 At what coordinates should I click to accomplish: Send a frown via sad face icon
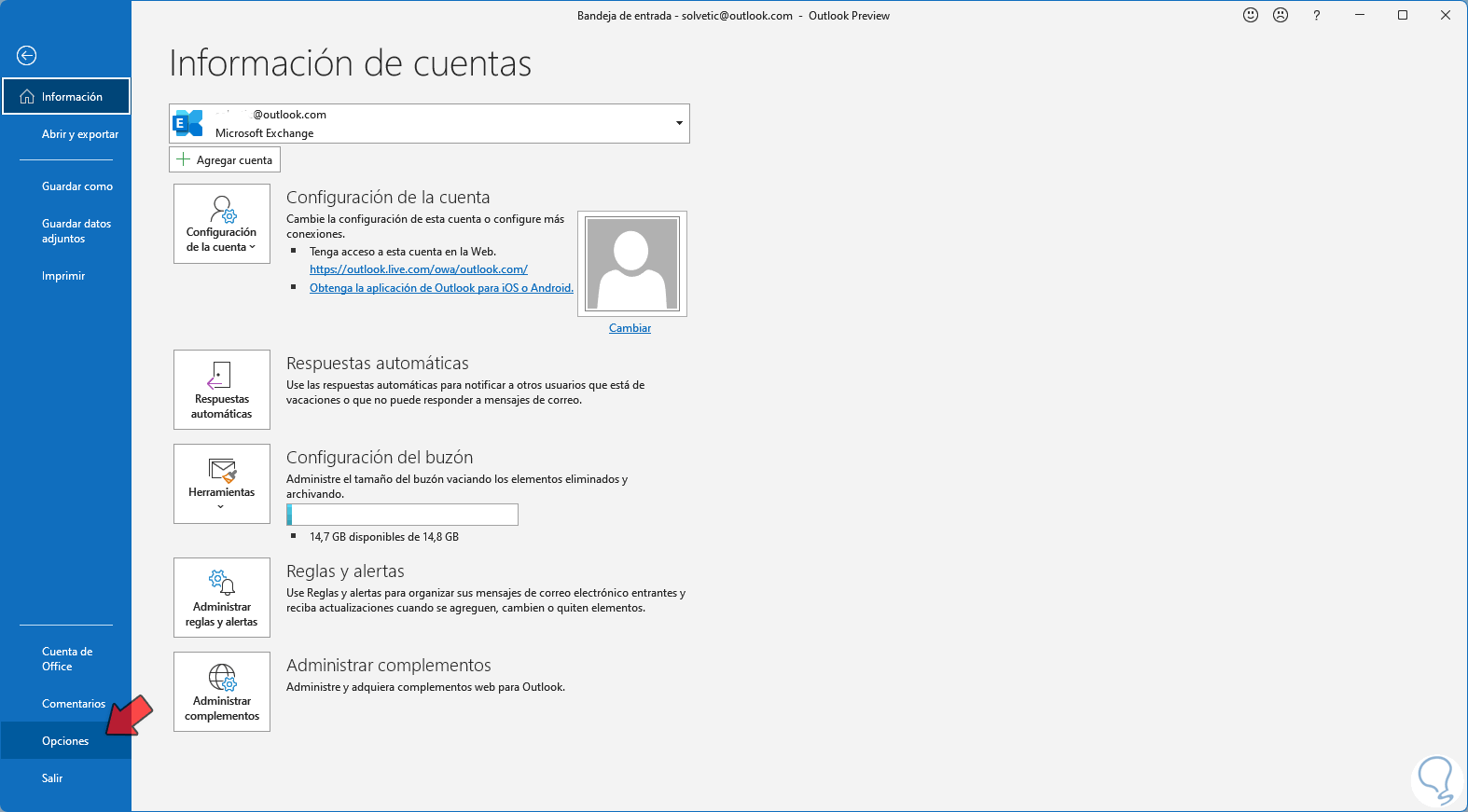[x=1281, y=15]
